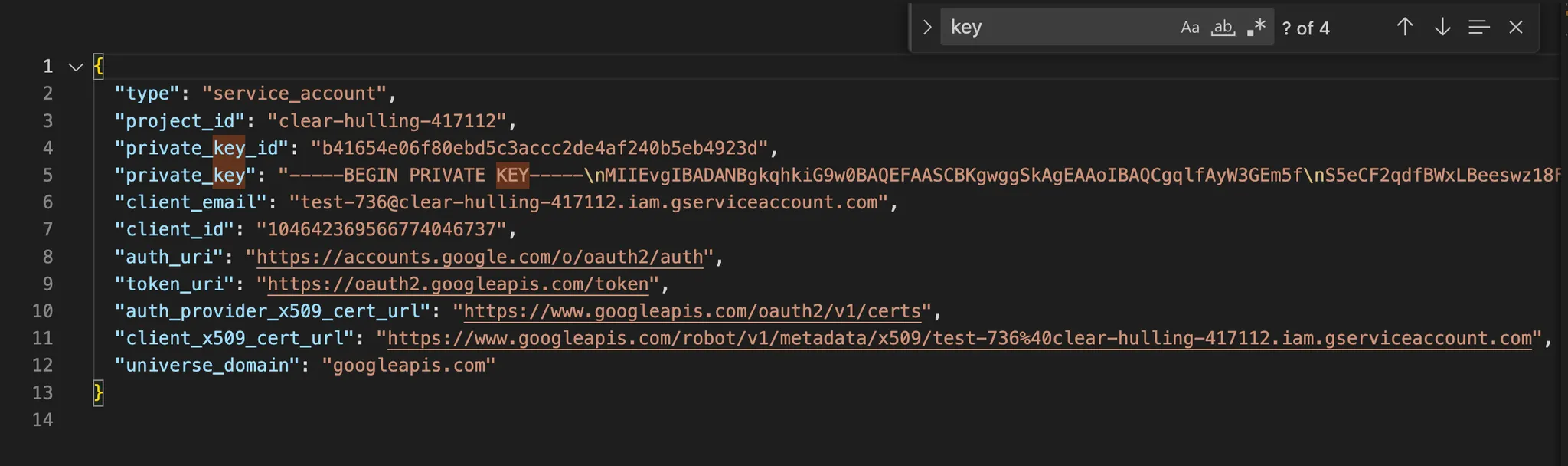Click line number 5 in gutter
Image resolution: width=1568 pixels, height=466 pixels.
pyautogui.click(x=47, y=176)
